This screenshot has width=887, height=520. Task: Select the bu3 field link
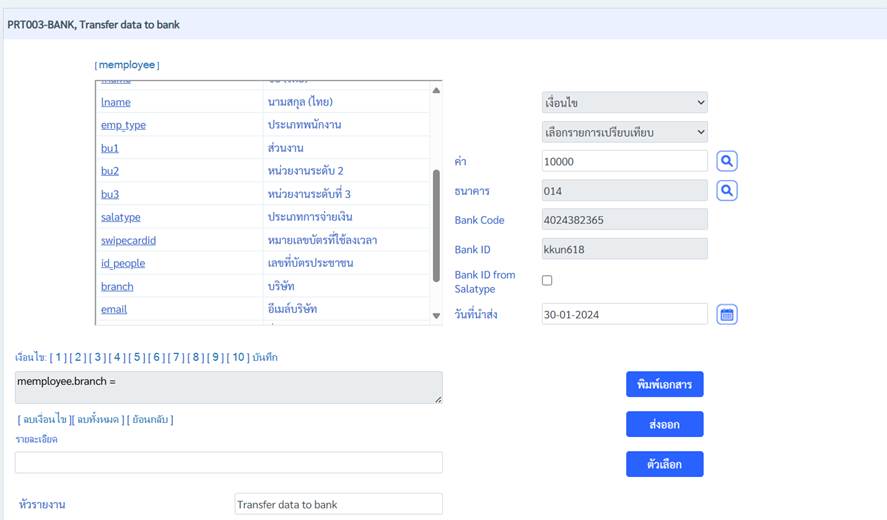pyautogui.click(x=110, y=194)
